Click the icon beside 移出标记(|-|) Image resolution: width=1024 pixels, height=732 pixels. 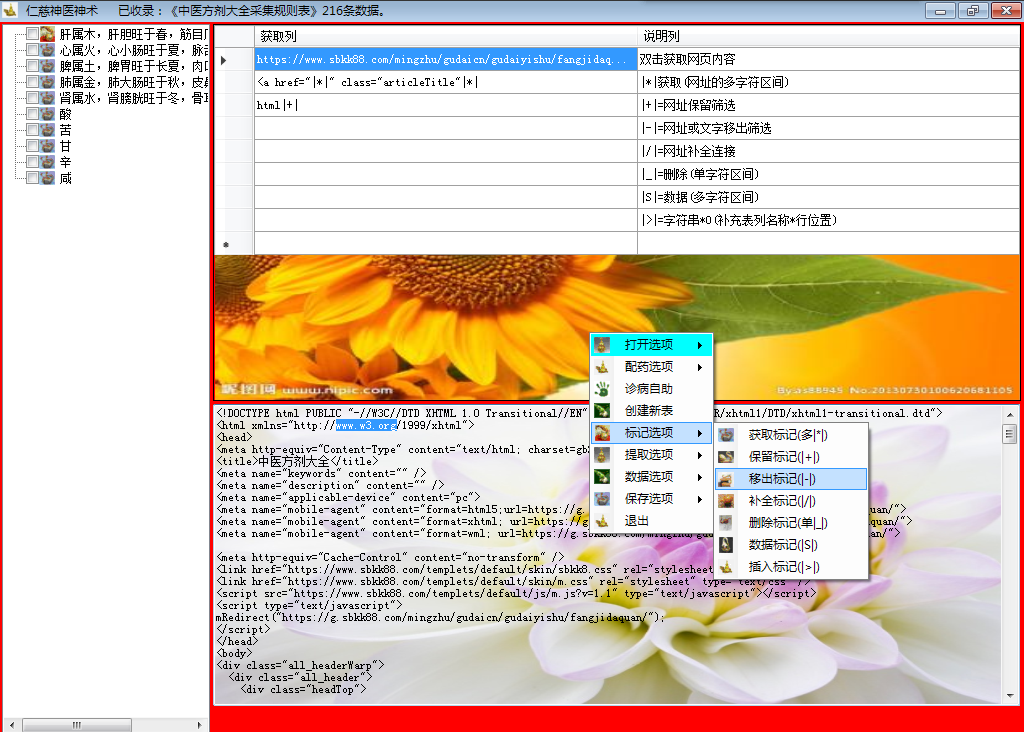pyautogui.click(x=726, y=479)
